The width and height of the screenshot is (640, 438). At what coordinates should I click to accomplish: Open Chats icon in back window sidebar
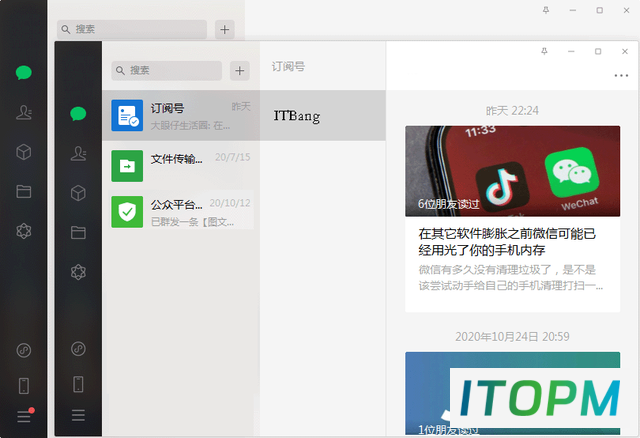(x=24, y=73)
